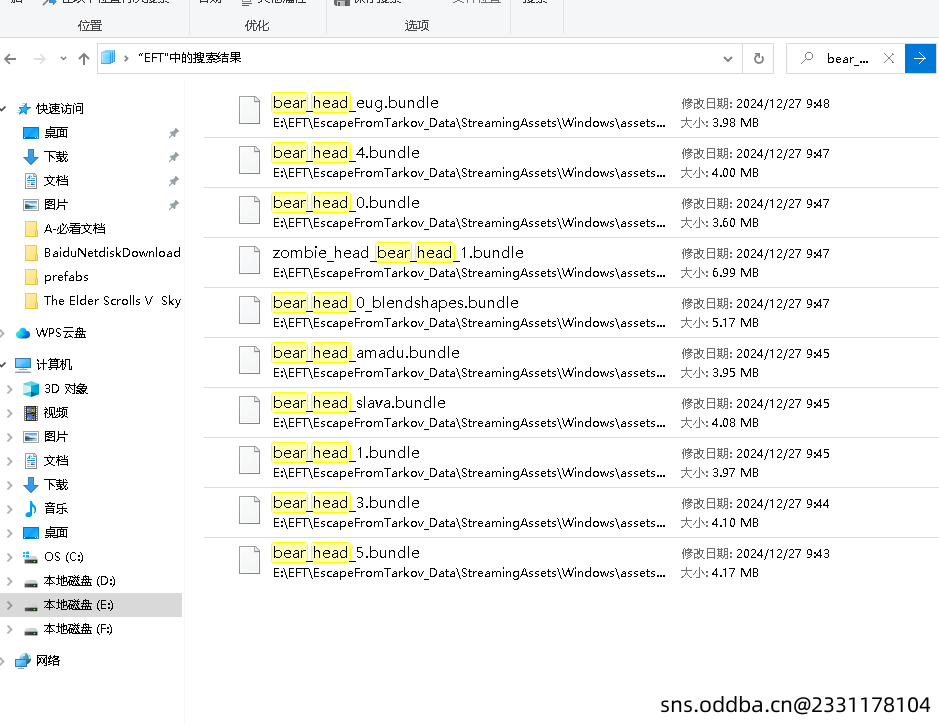939x725 pixels.
Task: Click the back navigation arrow
Action: [11, 59]
